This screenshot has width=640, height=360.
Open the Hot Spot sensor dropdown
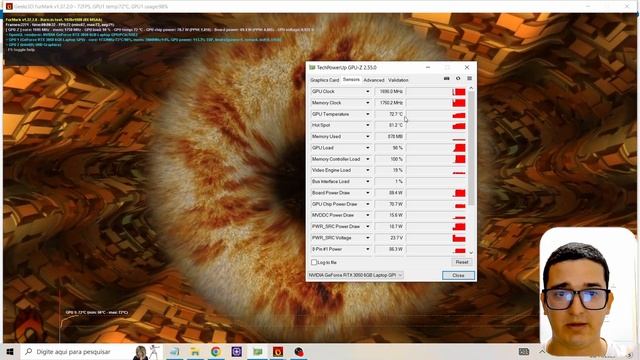coord(367,125)
